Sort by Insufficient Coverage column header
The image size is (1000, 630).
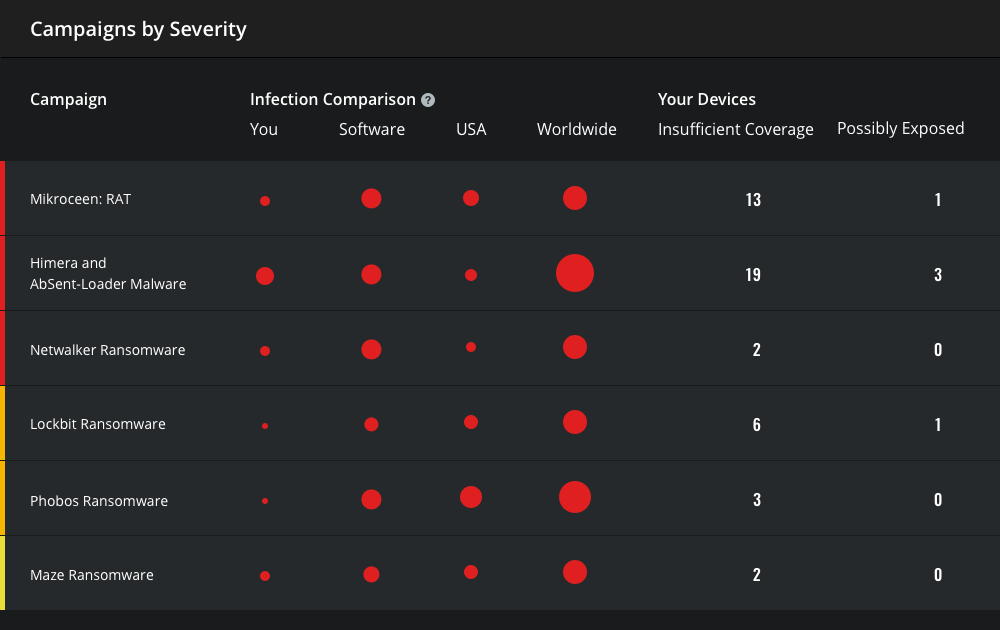pos(736,130)
